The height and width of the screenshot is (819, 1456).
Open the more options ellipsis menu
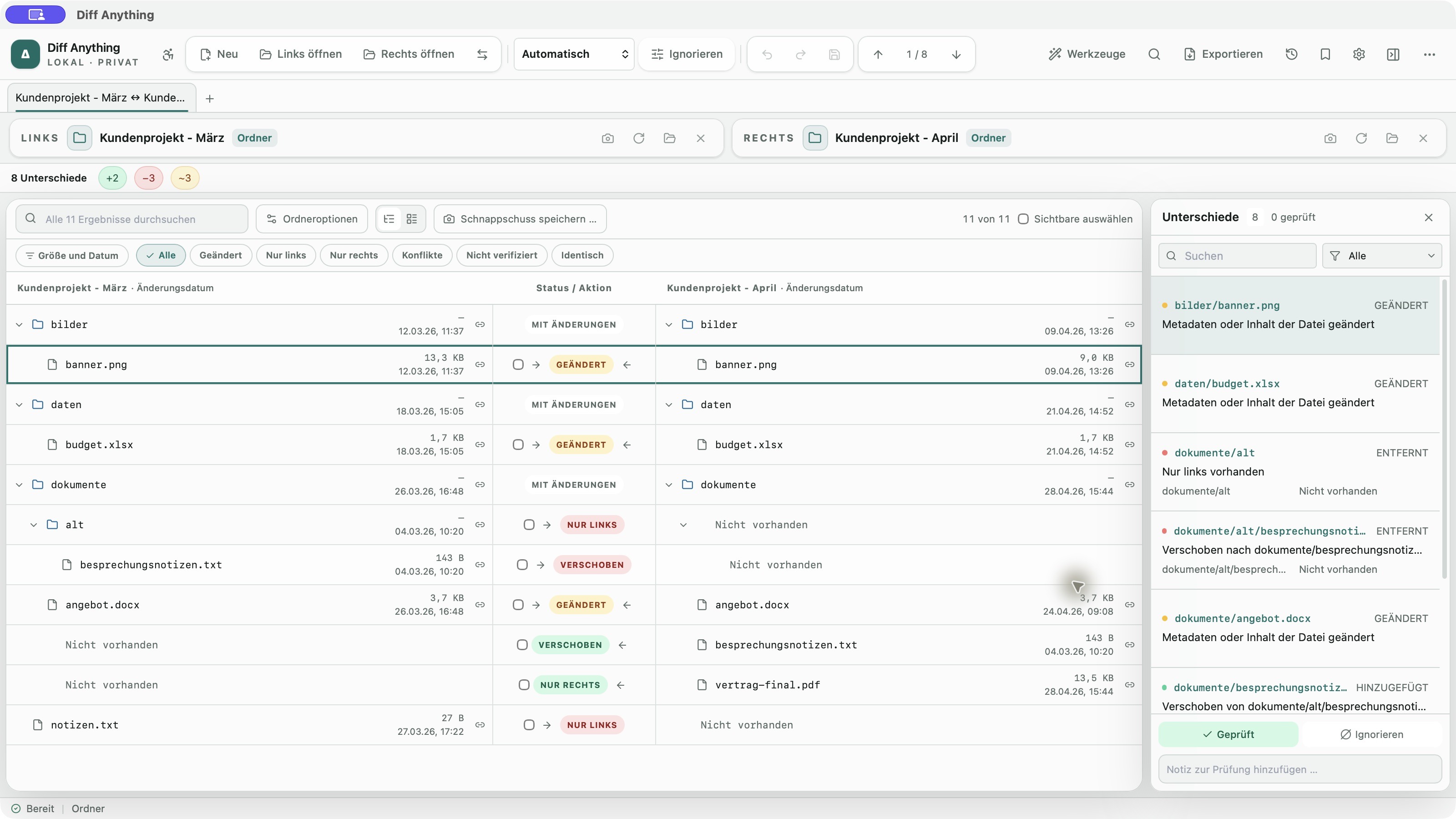coord(1430,54)
